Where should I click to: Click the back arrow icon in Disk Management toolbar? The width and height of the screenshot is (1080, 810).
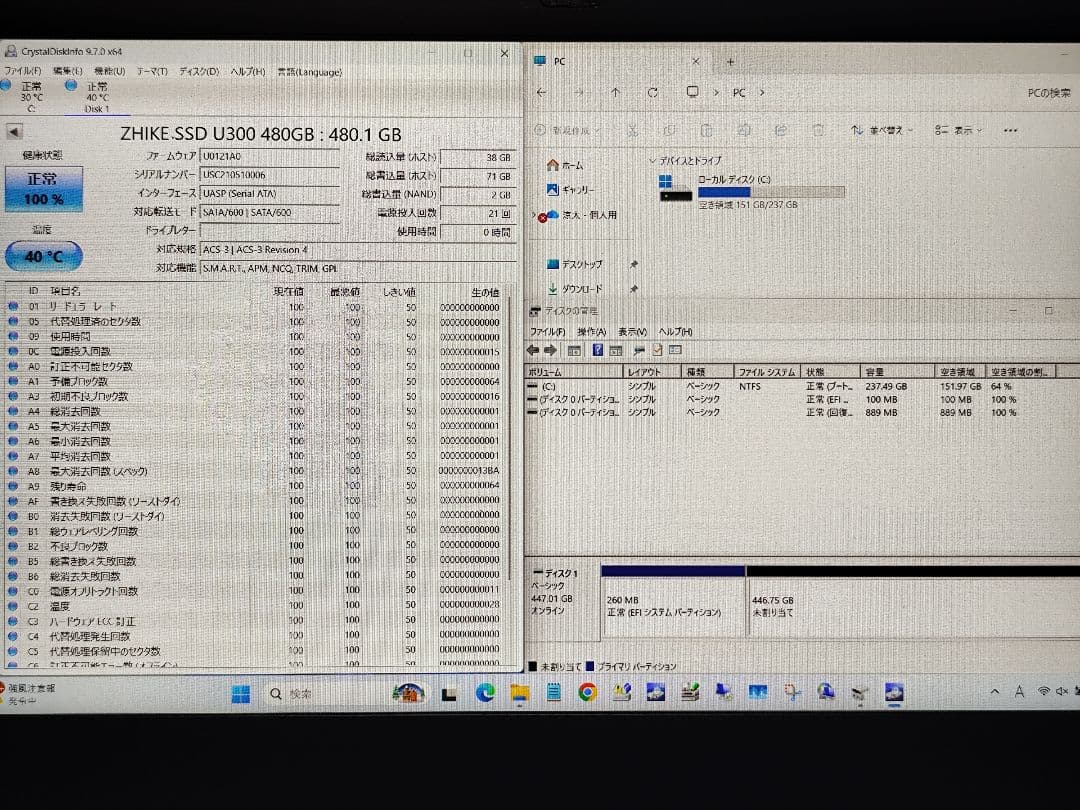click(531, 349)
